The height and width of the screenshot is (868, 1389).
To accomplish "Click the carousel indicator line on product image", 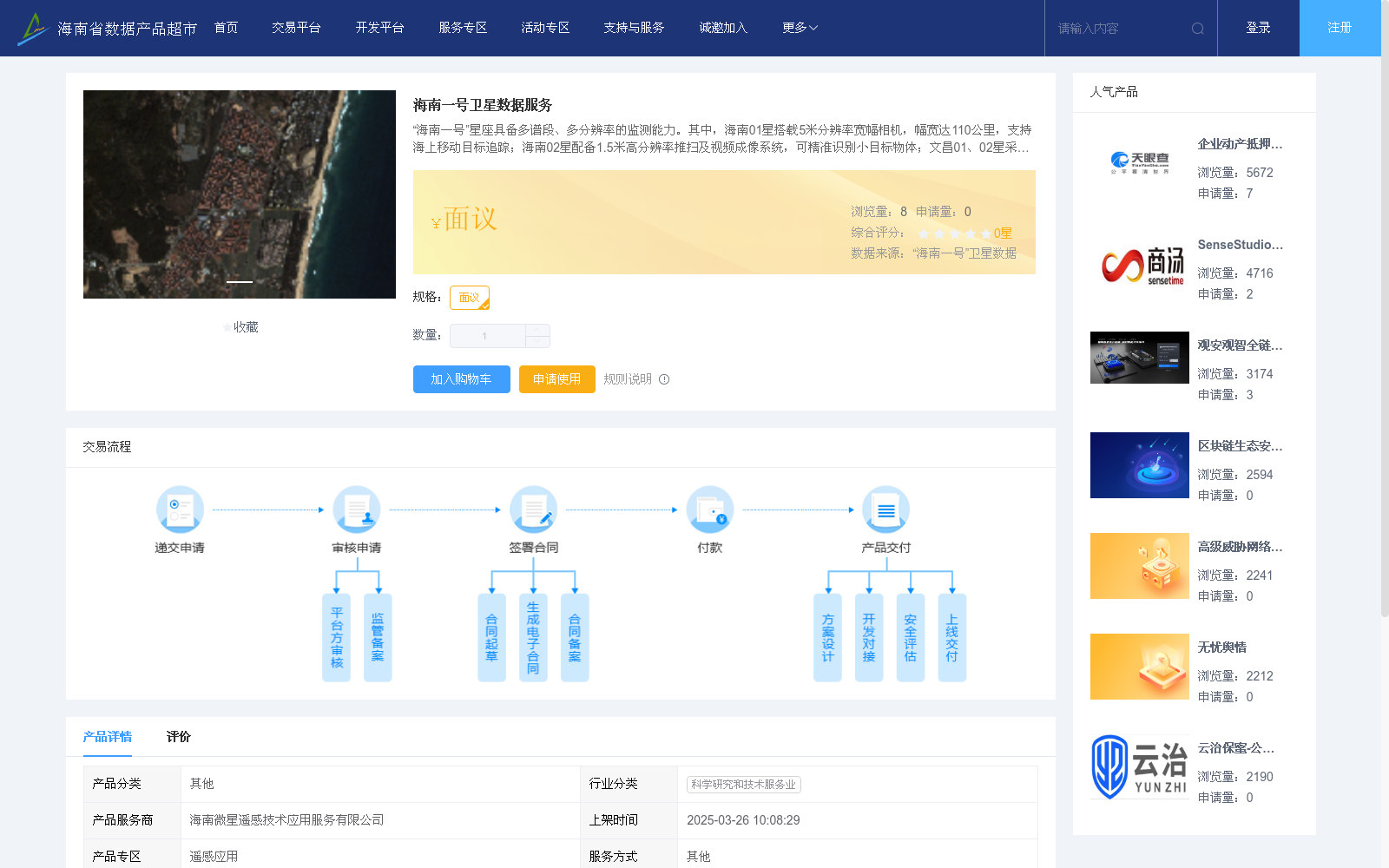I will coord(240,282).
